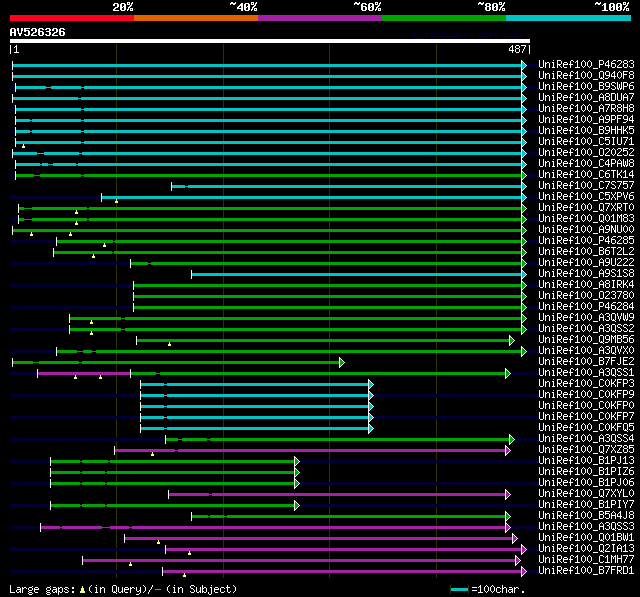Select hit label UniRef100_A3QSS2

point(586,329)
